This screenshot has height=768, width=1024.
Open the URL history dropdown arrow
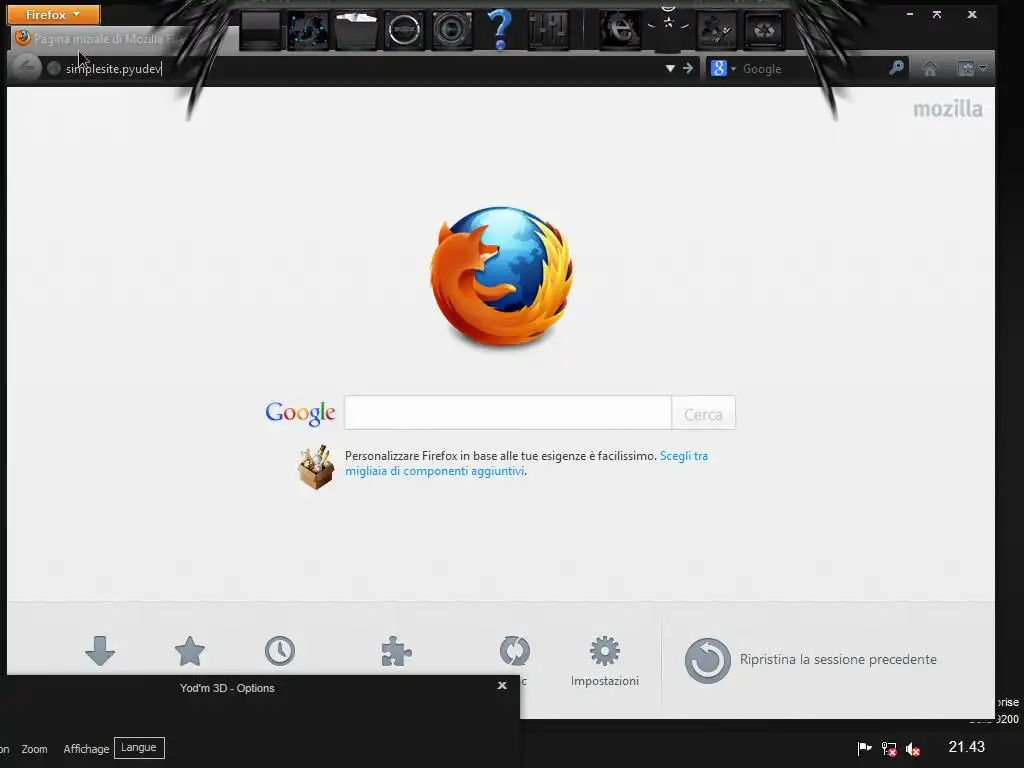click(670, 69)
